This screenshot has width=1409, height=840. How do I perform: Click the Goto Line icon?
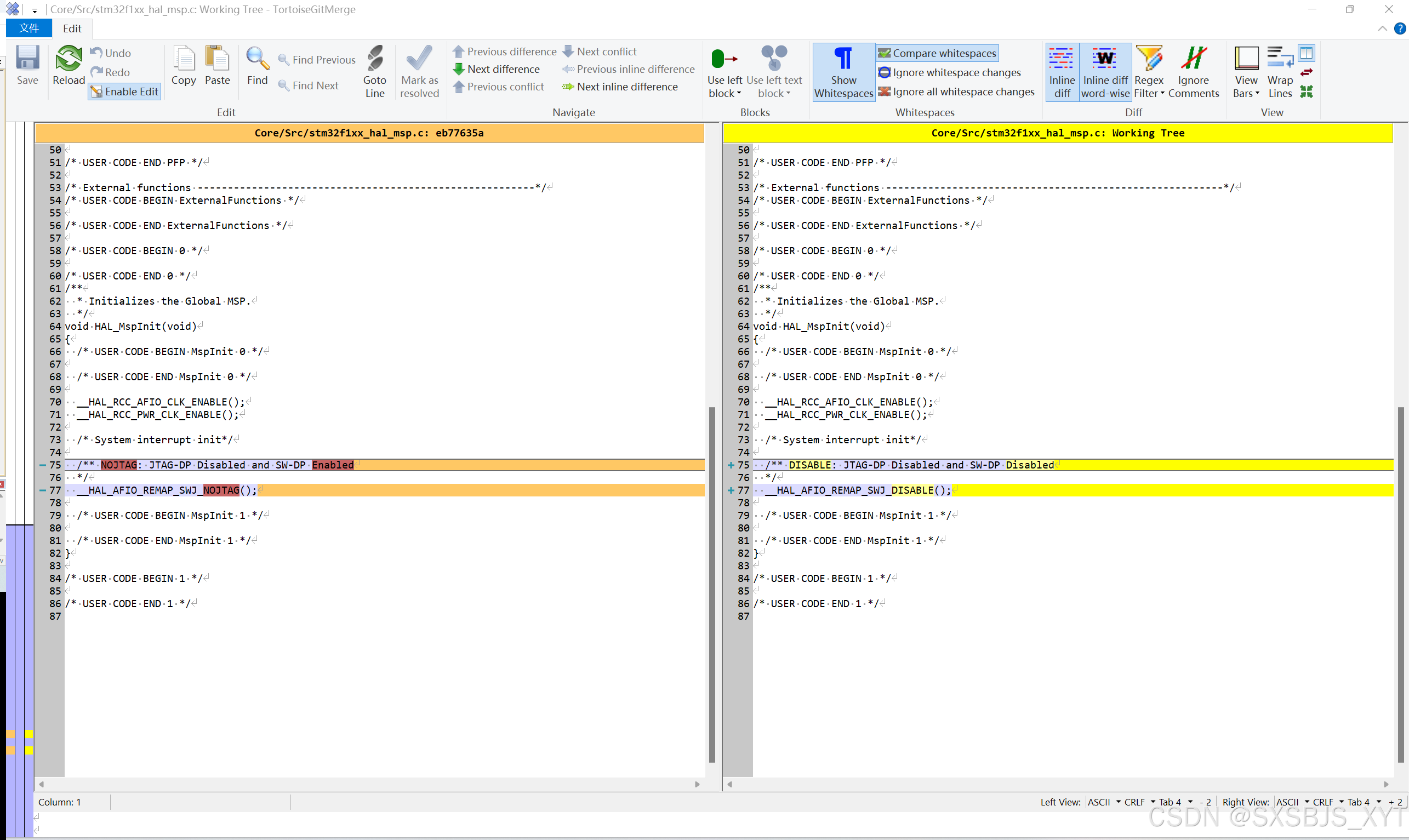click(374, 58)
